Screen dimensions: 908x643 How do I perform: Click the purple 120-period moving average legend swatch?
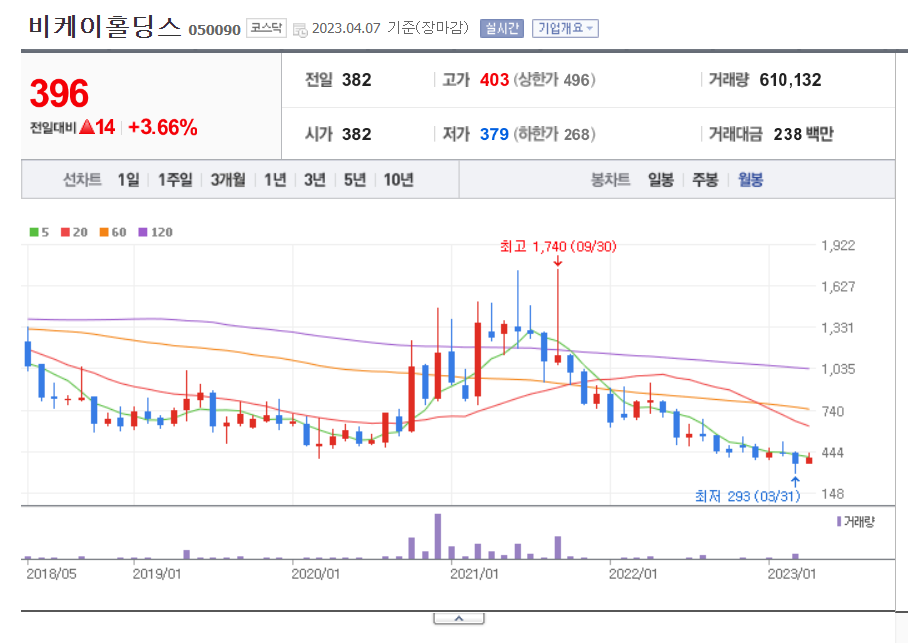point(143,232)
